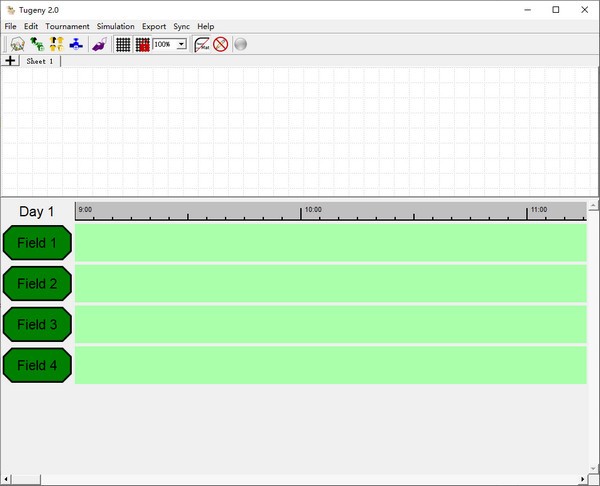This screenshot has width=600, height=486.
Task: Toggle the red-marked grid icon
Action: point(142,44)
